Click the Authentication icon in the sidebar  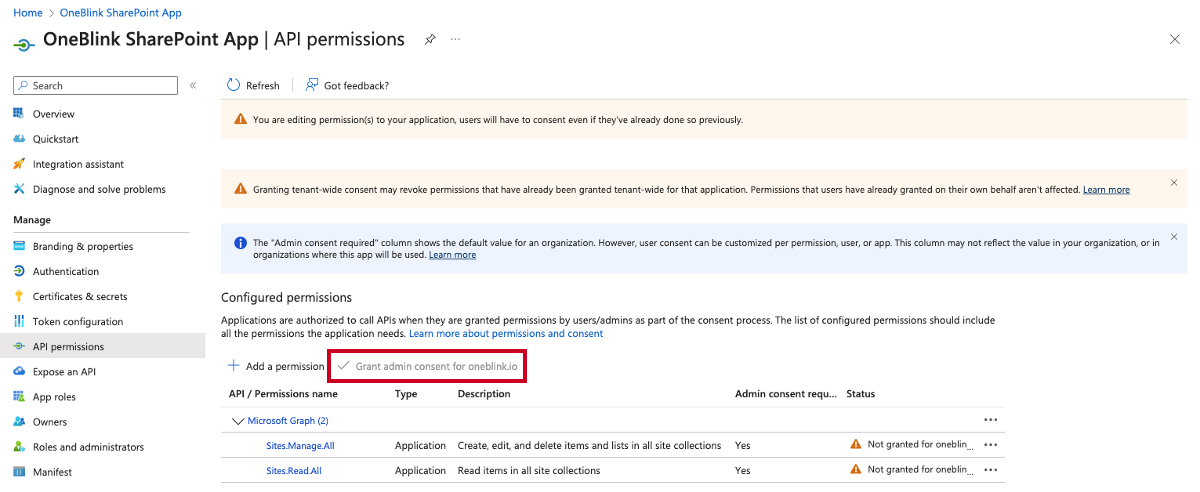click(19, 271)
